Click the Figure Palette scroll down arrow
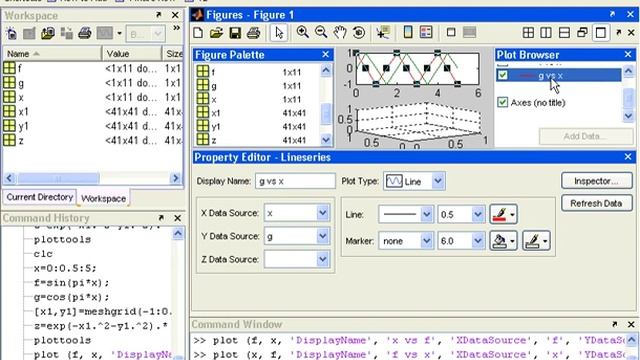This screenshot has height=360, width=640. click(326, 140)
